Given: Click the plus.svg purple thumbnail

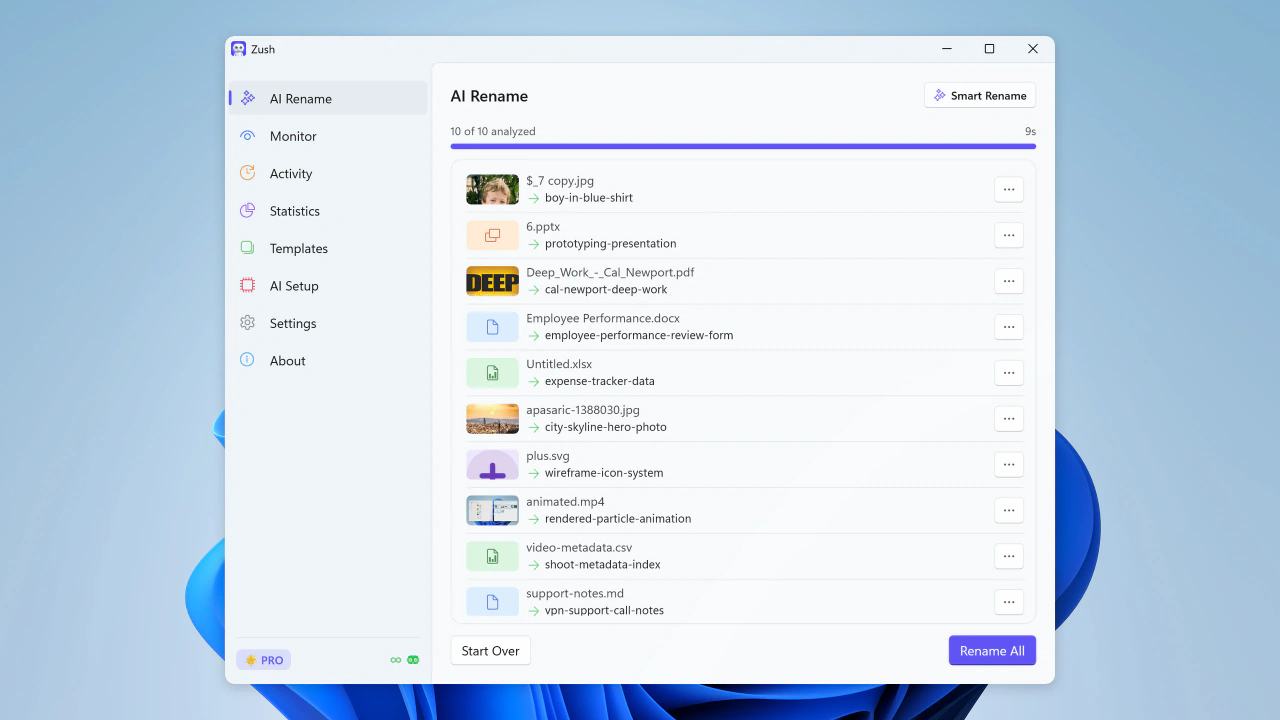Looking at the screenshot, I should tap(492, 465).
